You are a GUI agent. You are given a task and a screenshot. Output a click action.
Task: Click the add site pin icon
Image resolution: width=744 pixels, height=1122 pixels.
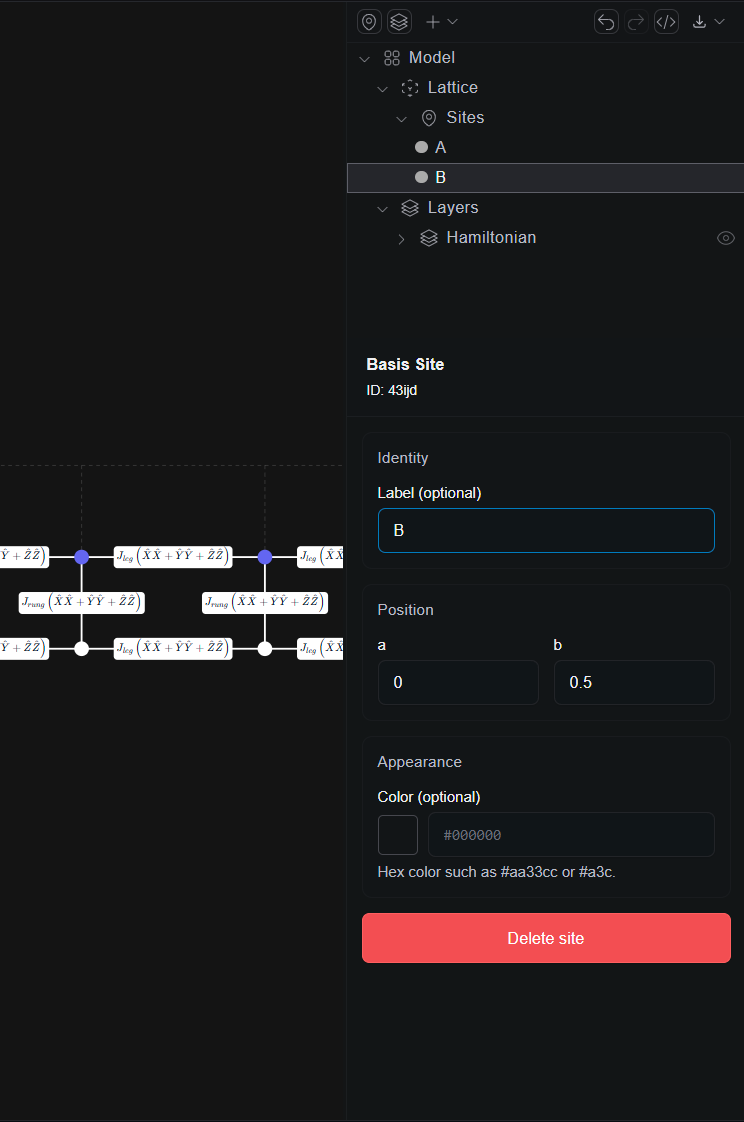pos(369,22)
